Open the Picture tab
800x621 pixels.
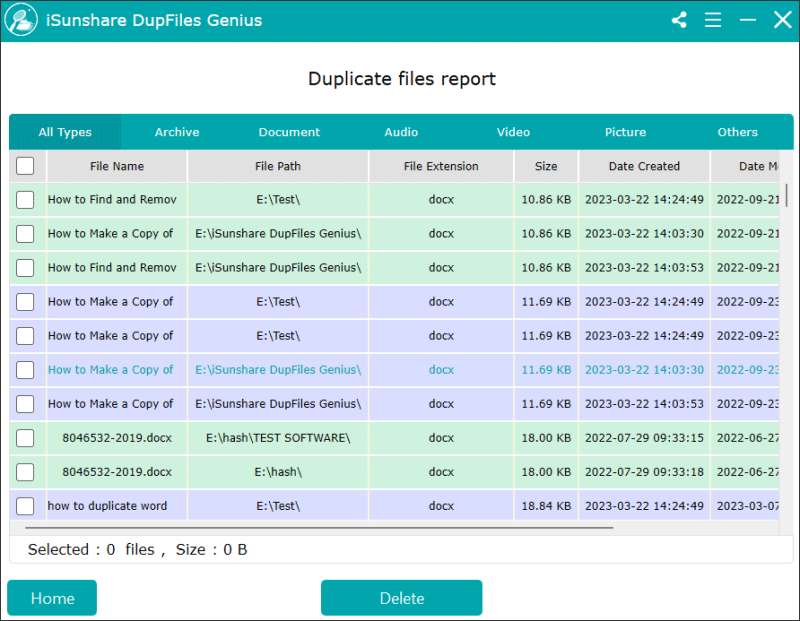tap(625, 131)
